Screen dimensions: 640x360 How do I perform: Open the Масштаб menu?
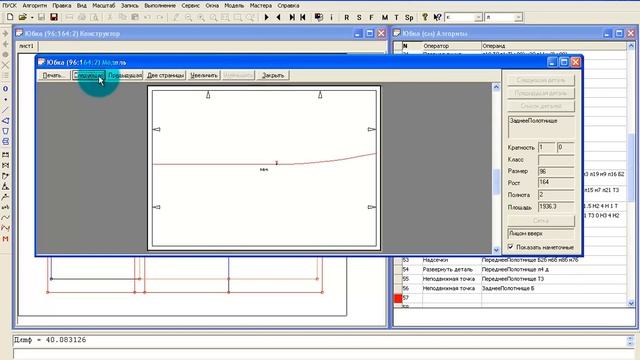[104, 5]
